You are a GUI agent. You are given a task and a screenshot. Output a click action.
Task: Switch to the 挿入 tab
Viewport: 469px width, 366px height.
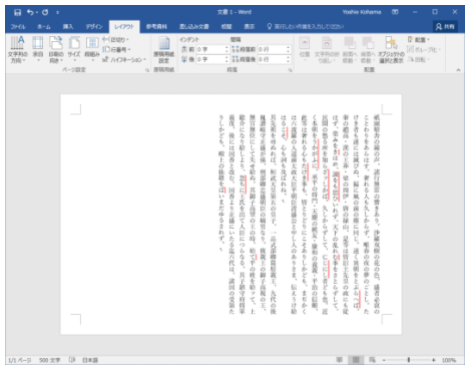(x=68, y=27)
